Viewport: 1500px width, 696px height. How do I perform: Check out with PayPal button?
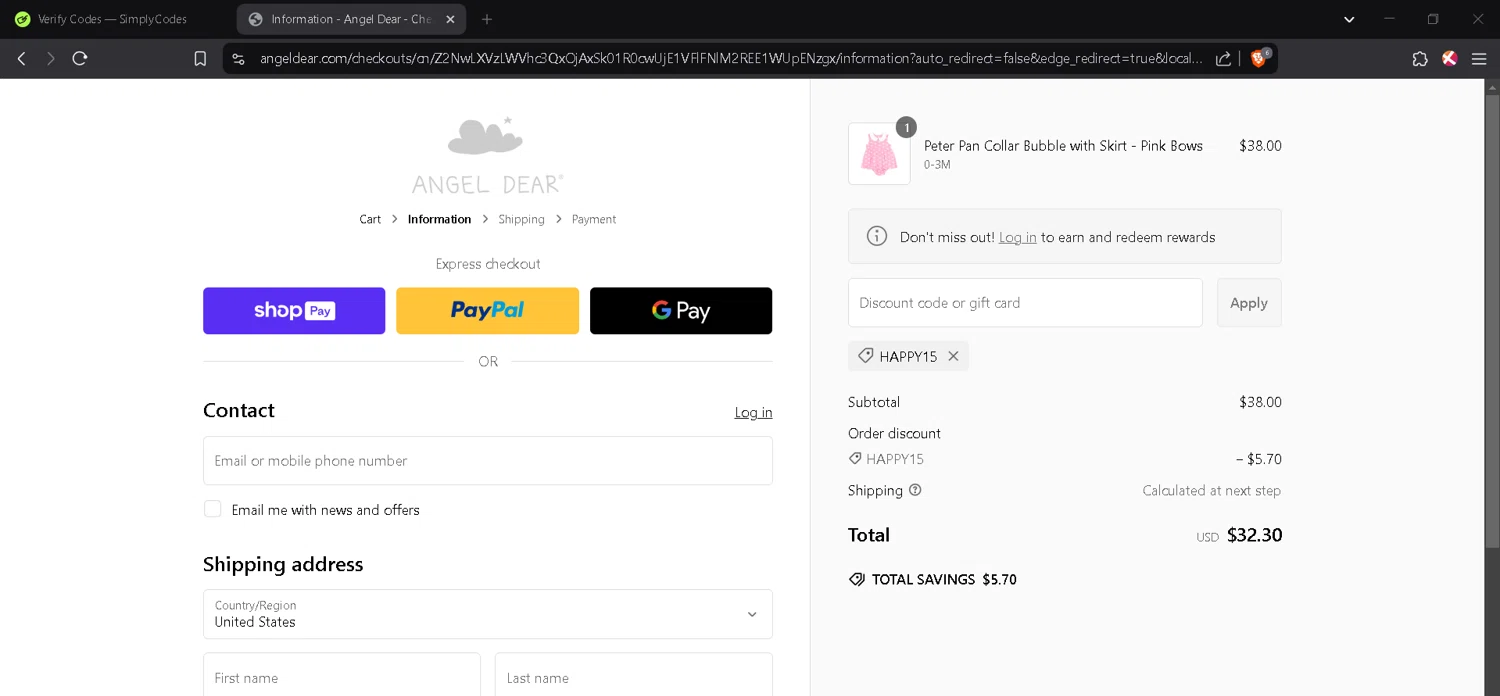coord(487,311)
